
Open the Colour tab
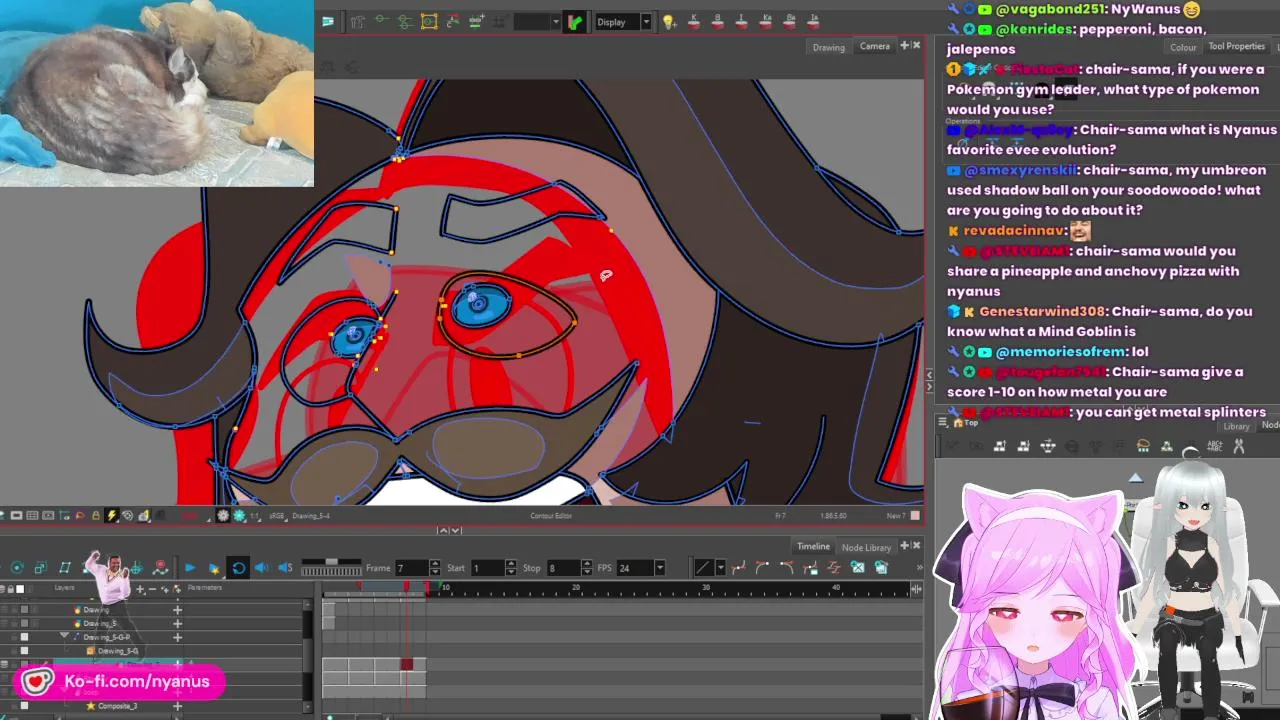(1183, 47)
